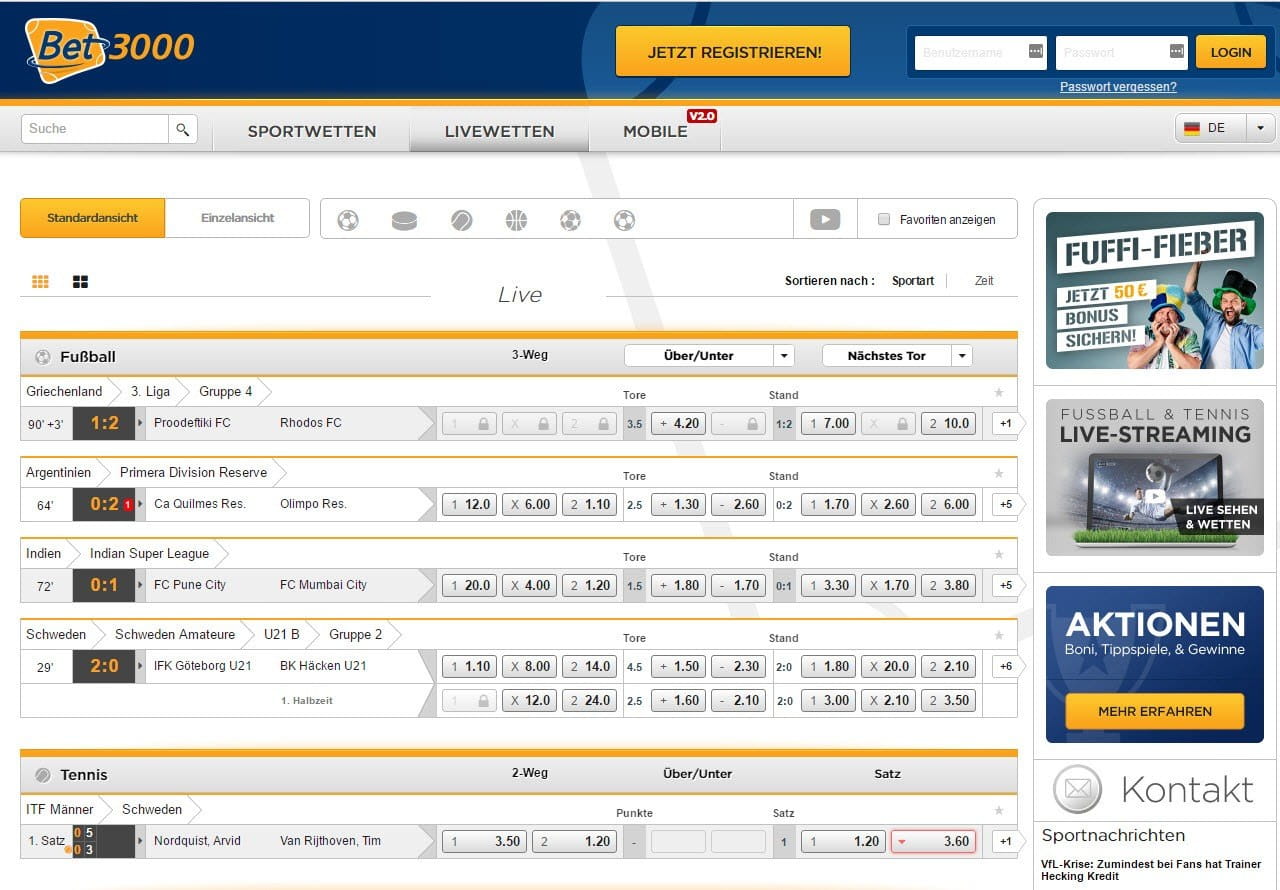
Task: Select over 3.5 goals odds 4.20
Action: pos(678,424)
